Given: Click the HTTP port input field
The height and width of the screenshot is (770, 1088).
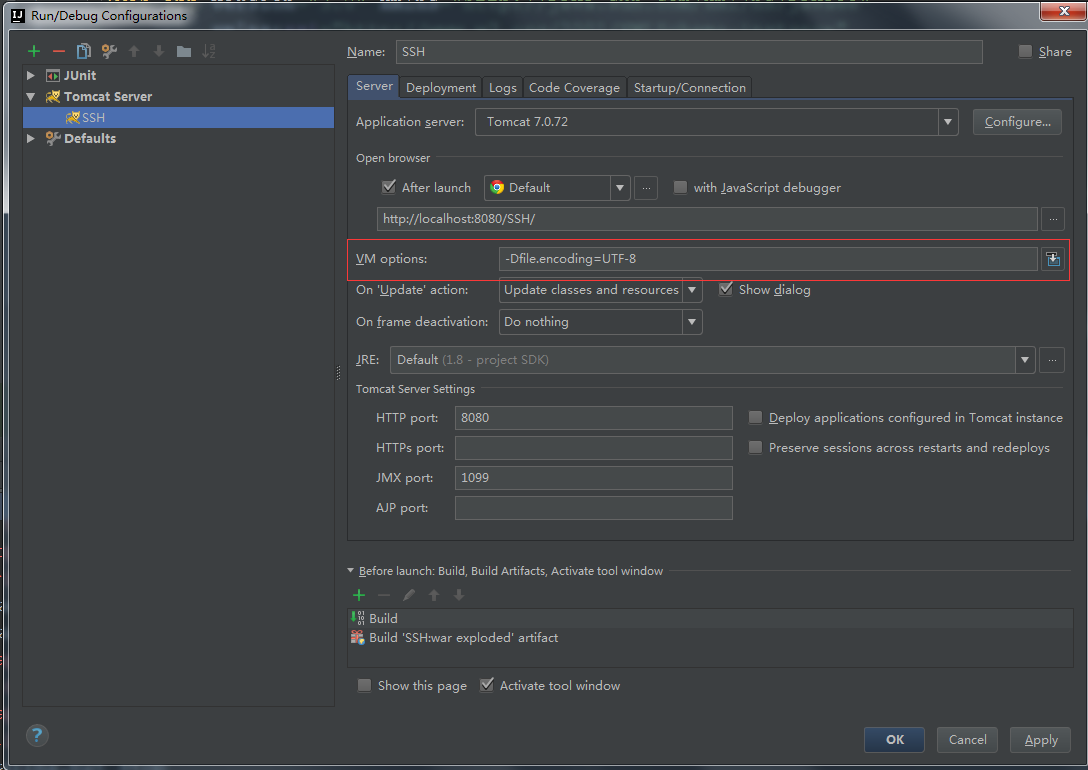Looking at the screenshot, I should pyautogui.click(x=593, y=418).
